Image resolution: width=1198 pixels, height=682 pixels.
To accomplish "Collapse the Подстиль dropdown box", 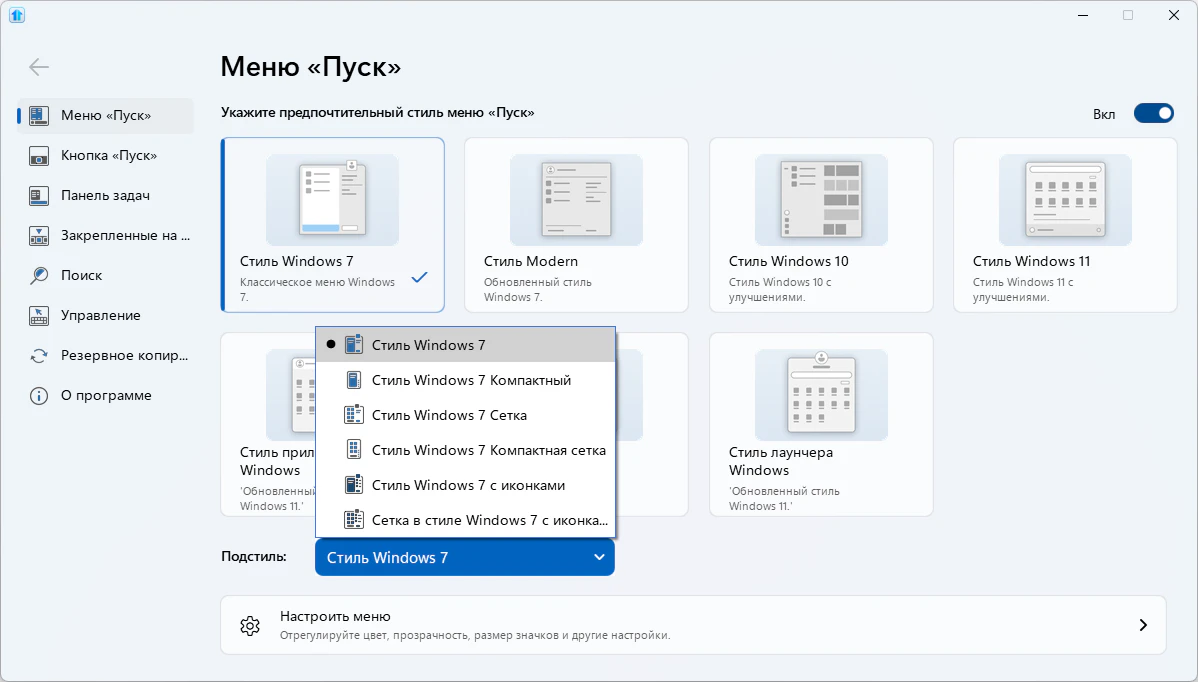I will 465,558.
